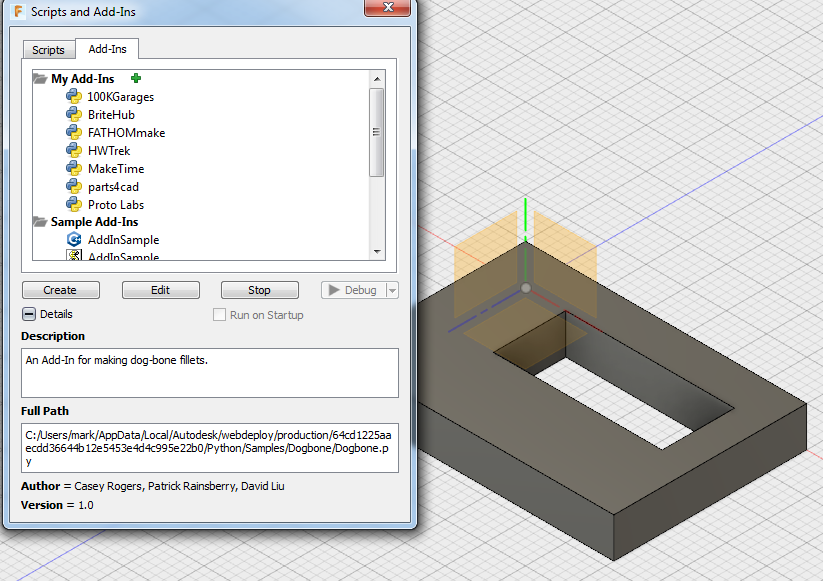Select the Proto Labs add-in

click(x=116, y=205)
